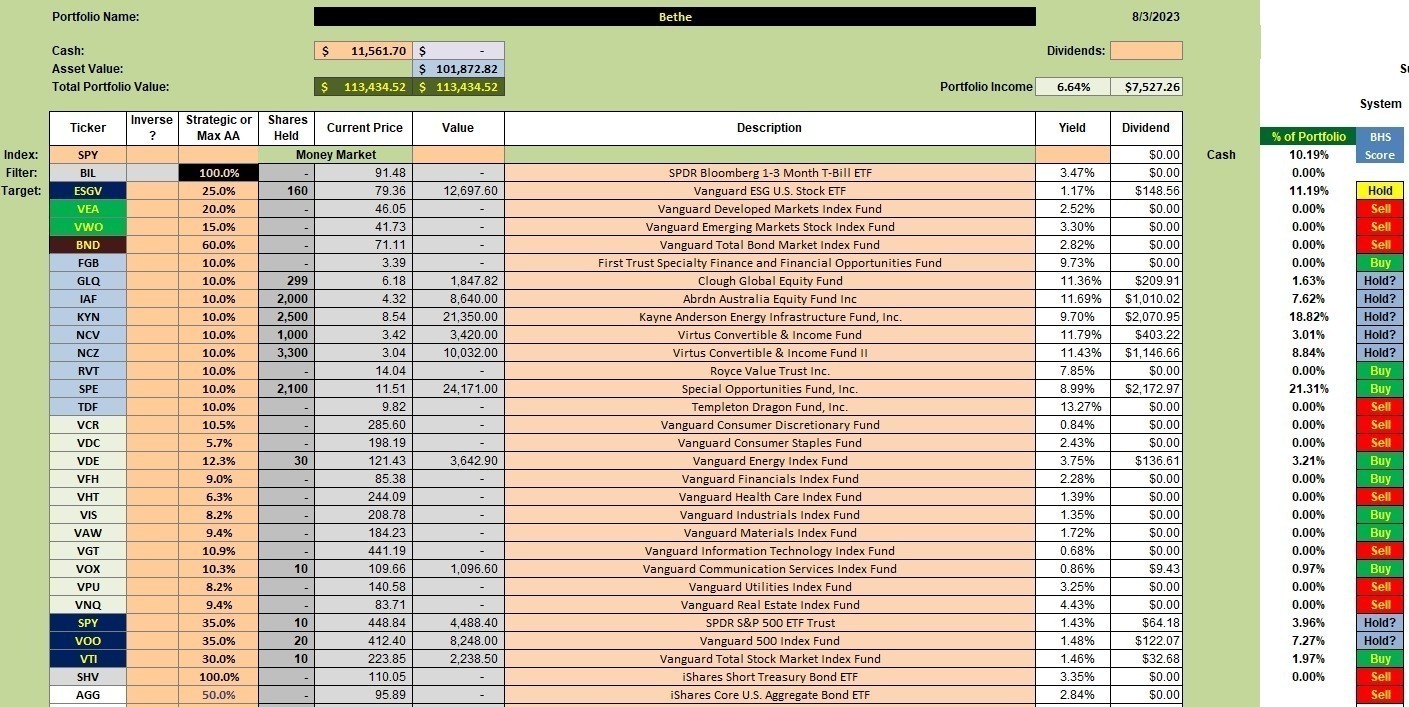Select the Clough Global Equity Fund description
Screen dimensions: 1409x707
(x=770, y=281)
